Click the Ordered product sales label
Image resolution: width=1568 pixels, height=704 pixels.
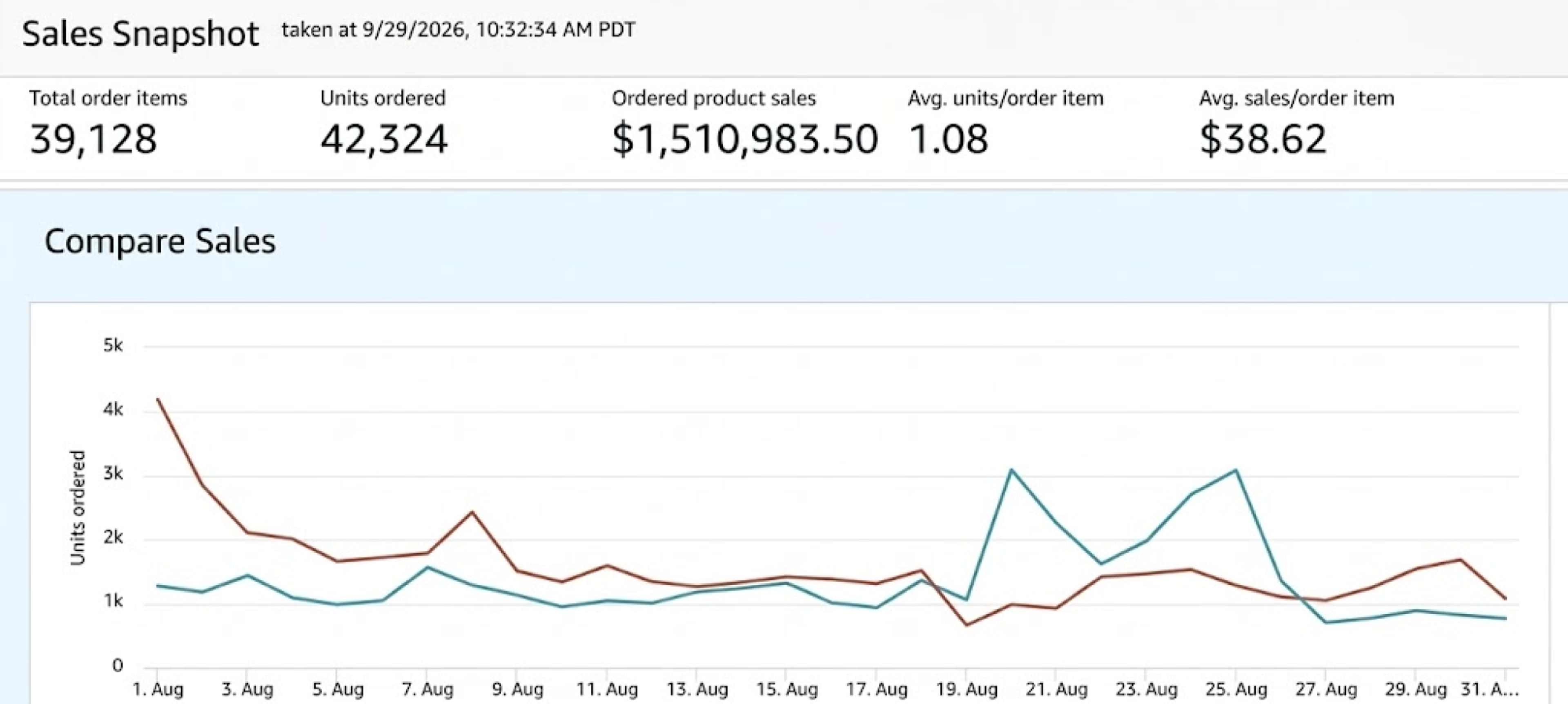pyautogui.click(x=713, y=98)
